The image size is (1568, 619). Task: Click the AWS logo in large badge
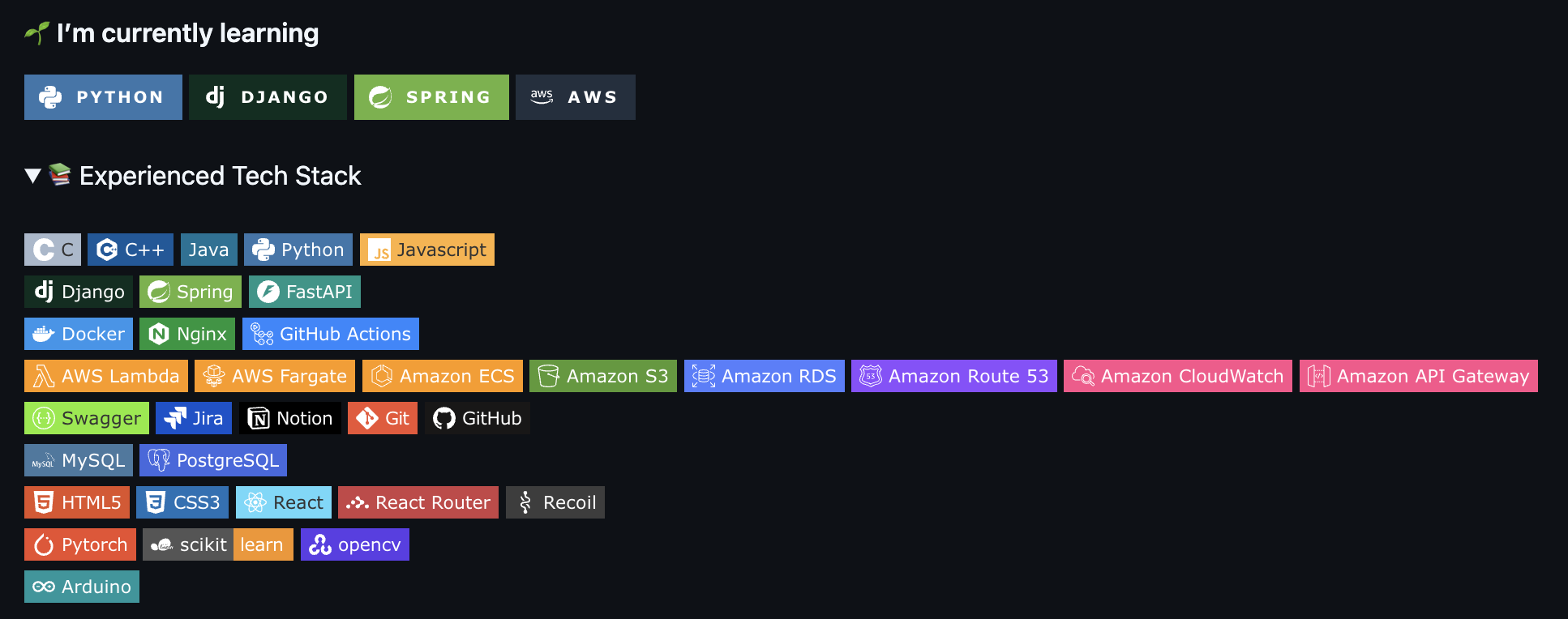pos(542,97)
